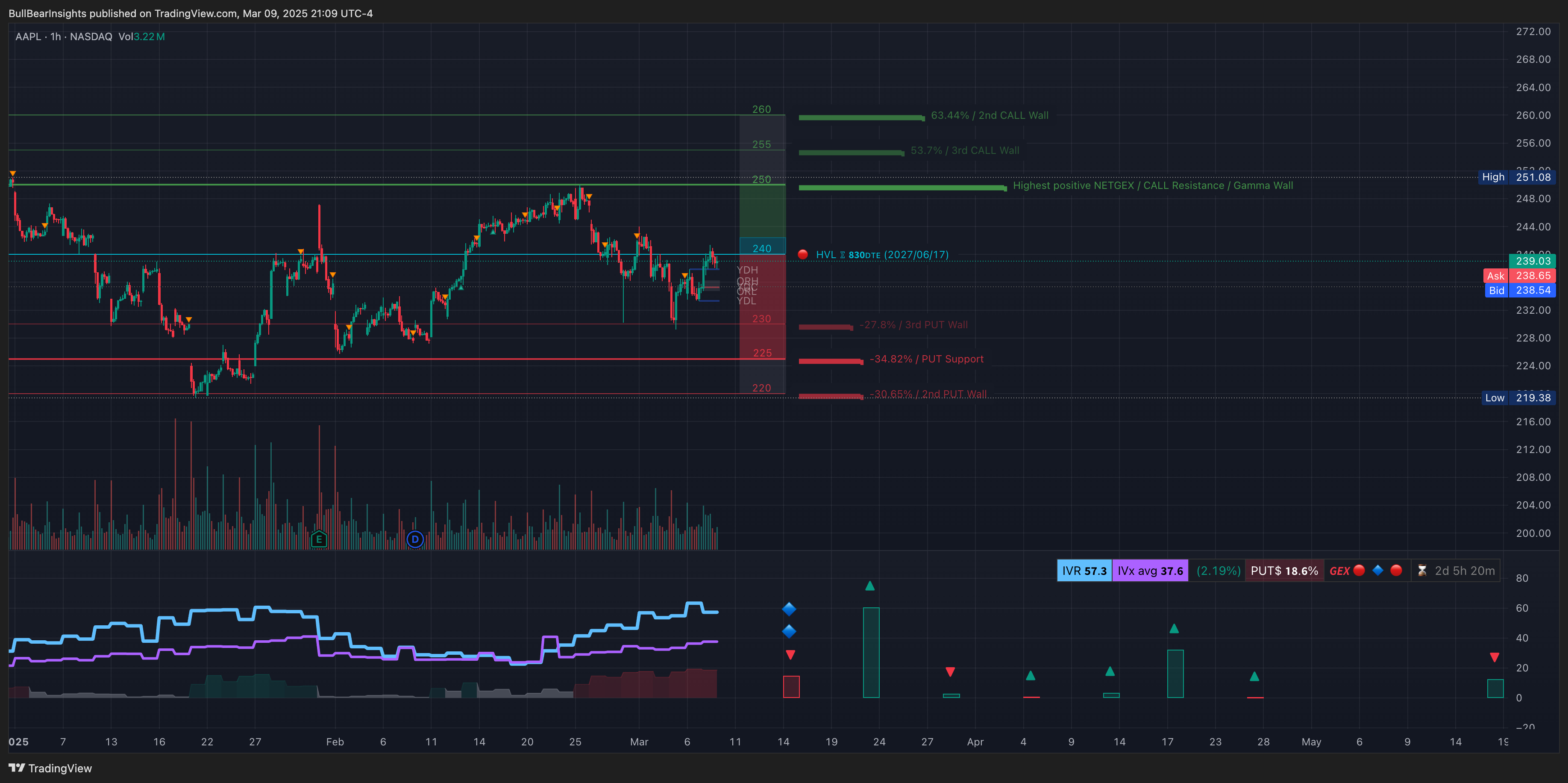
Task: Click the Feb label on the time axis
Action: click(x=335, y=742)
